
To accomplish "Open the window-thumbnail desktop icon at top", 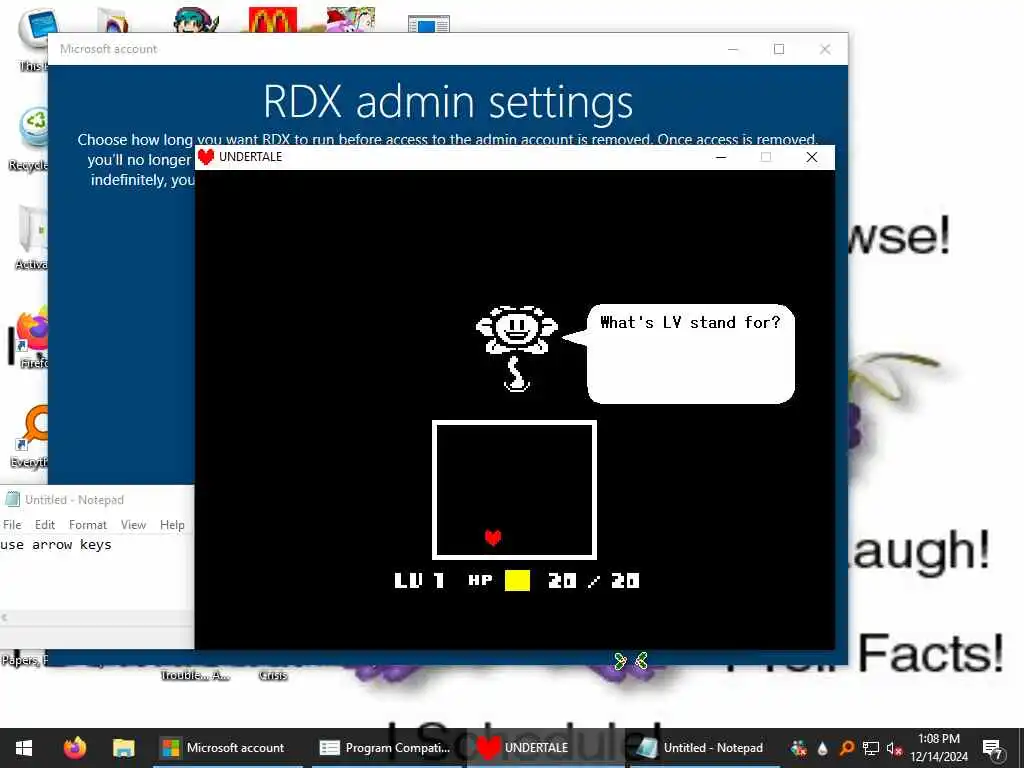I will tap(428, 24).
